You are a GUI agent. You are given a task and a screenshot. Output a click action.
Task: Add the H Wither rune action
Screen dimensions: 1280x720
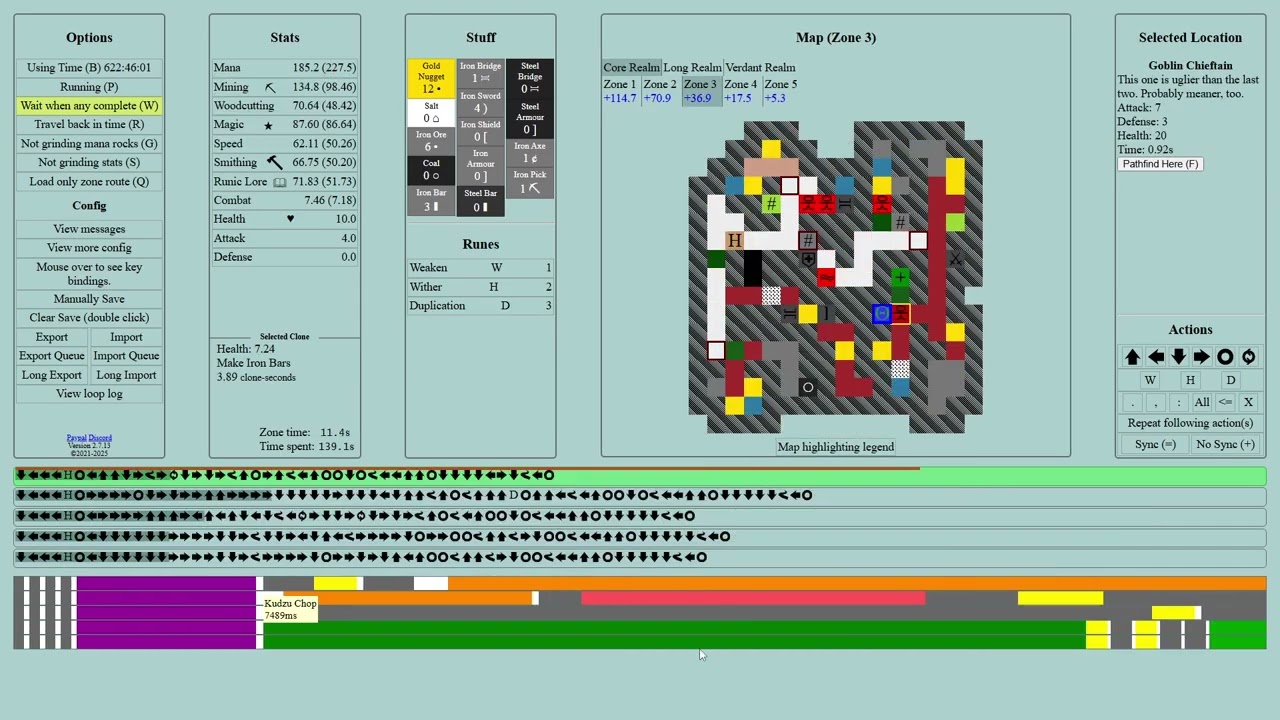[1190, 380]
